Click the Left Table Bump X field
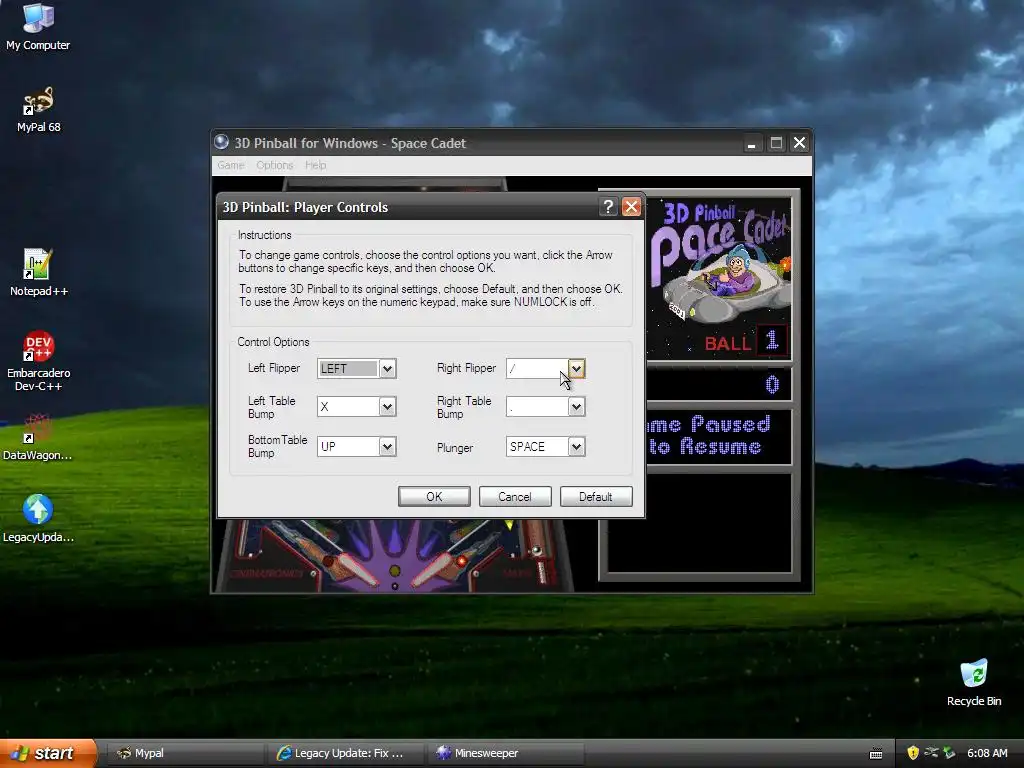 point(348,407)
